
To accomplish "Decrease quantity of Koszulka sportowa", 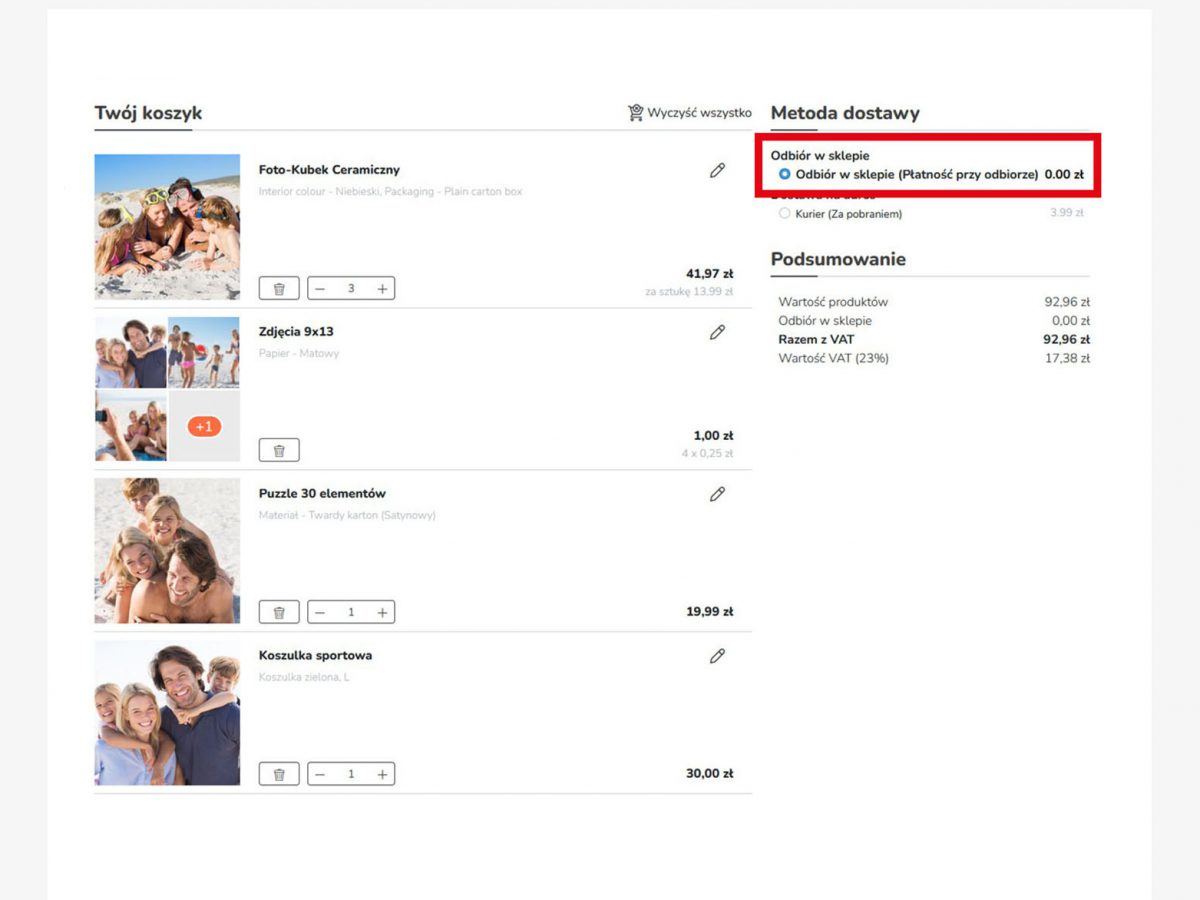I will (320, 774).
